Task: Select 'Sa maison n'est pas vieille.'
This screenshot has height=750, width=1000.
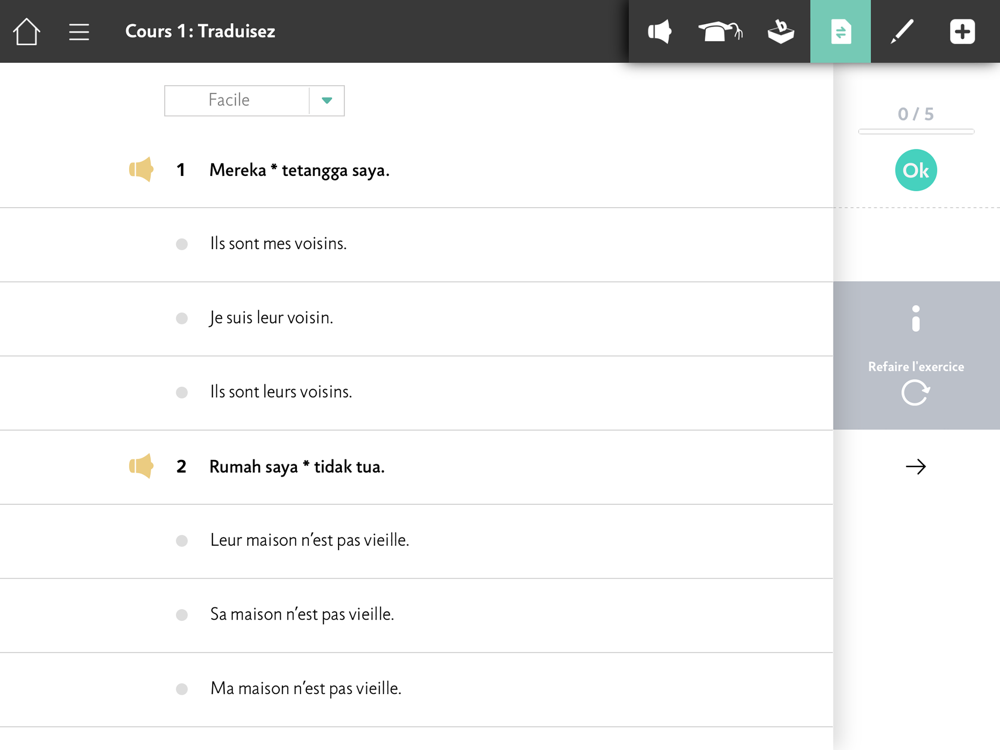Action: [301, 614]
